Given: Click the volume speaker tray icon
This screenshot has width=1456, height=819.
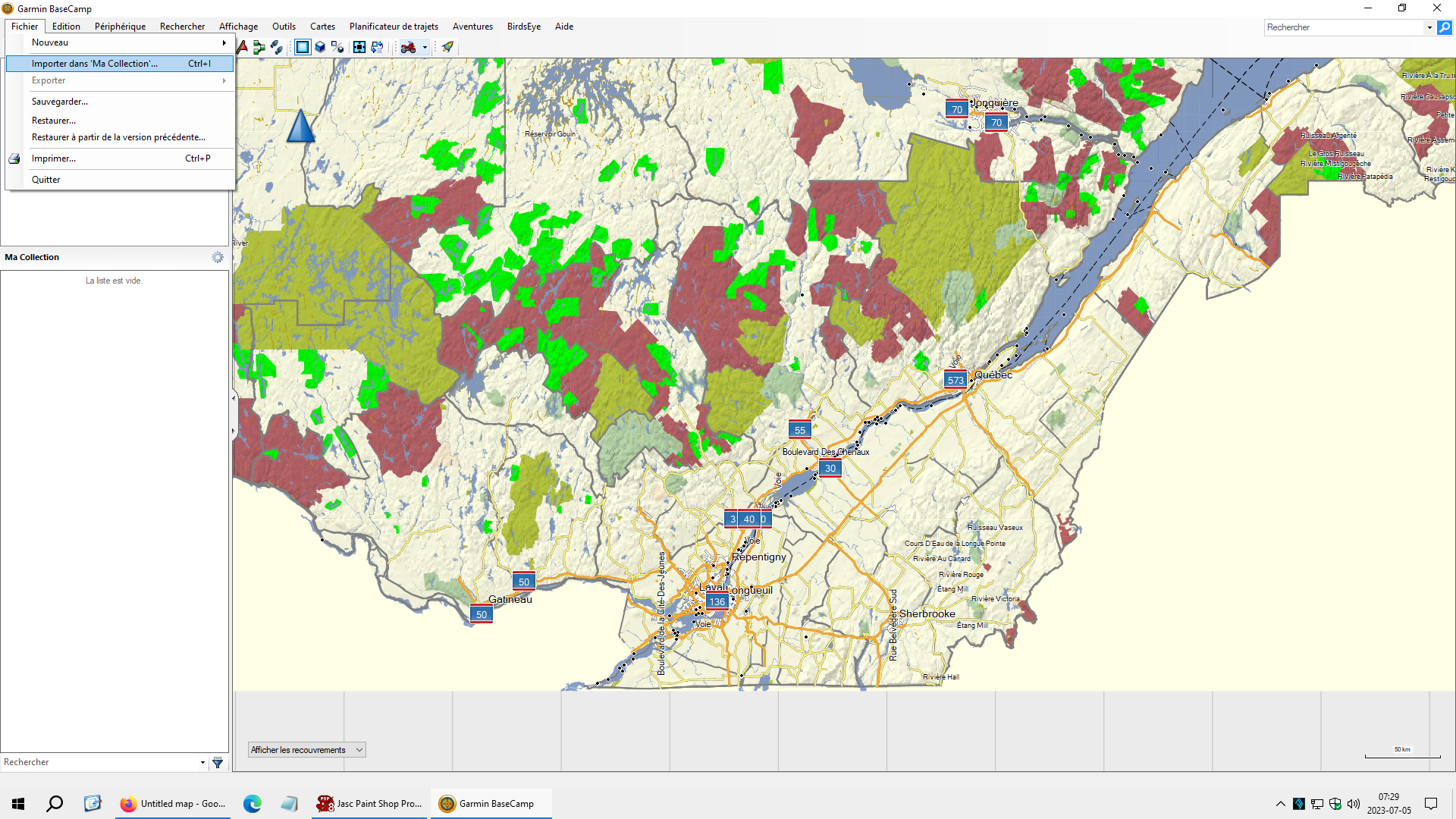Looking at the screenshot, I should pos(1354,804).
